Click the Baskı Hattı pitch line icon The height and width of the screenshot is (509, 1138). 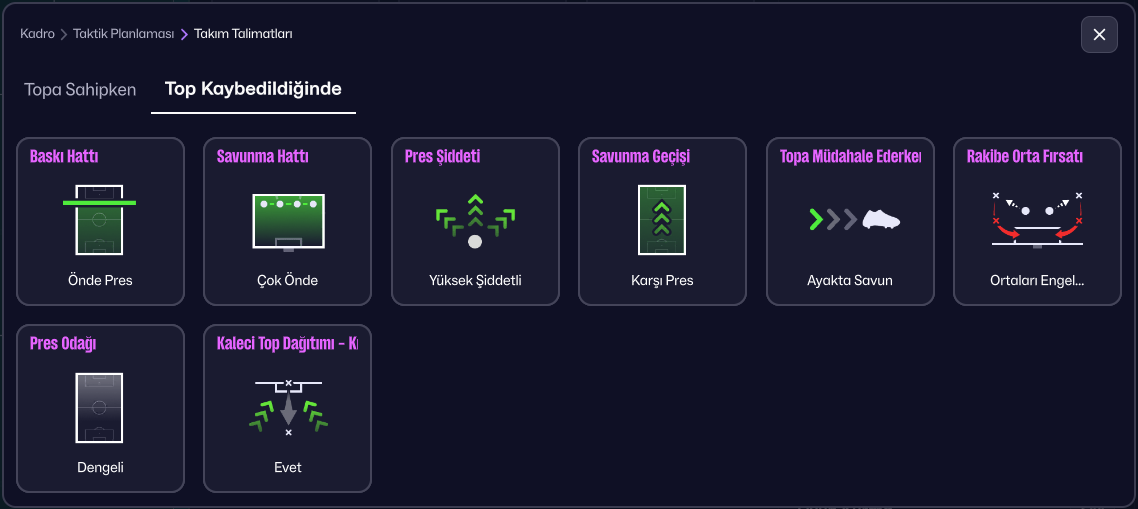[100, 219]
